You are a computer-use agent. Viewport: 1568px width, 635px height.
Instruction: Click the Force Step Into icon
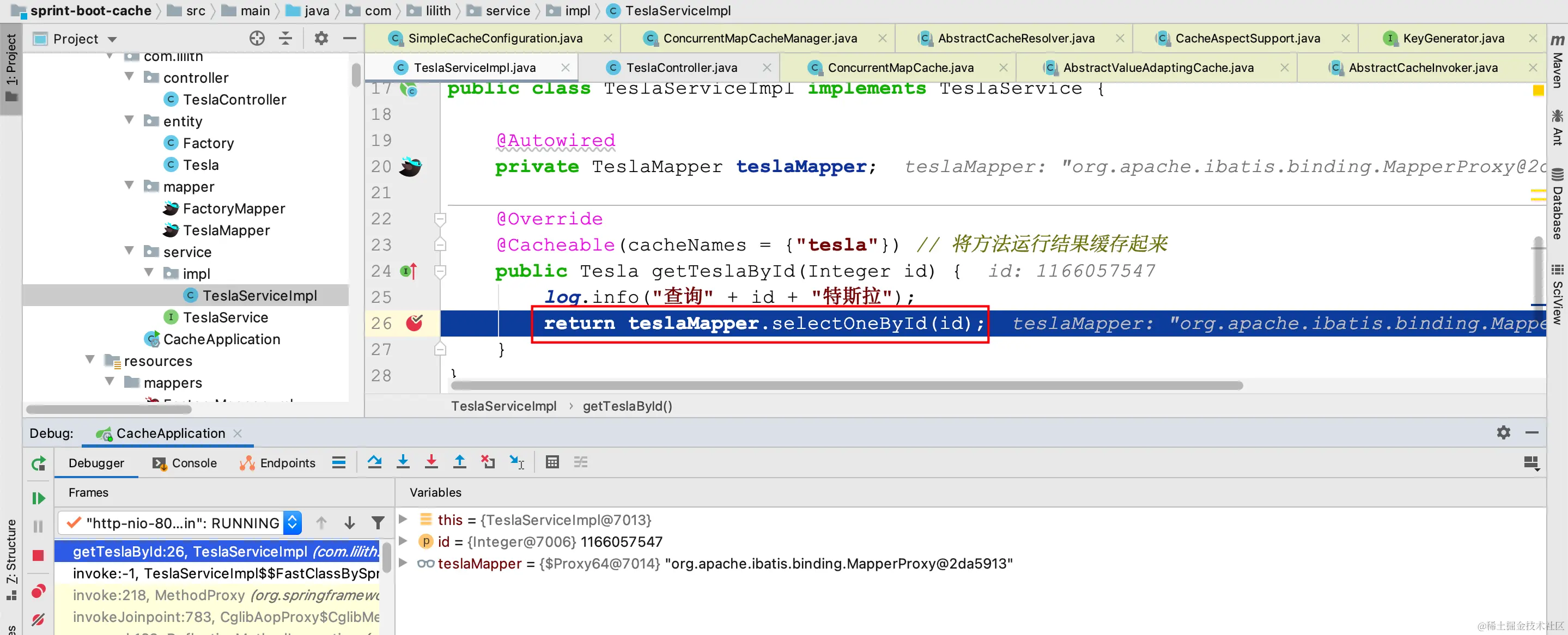tap(431, 462)
